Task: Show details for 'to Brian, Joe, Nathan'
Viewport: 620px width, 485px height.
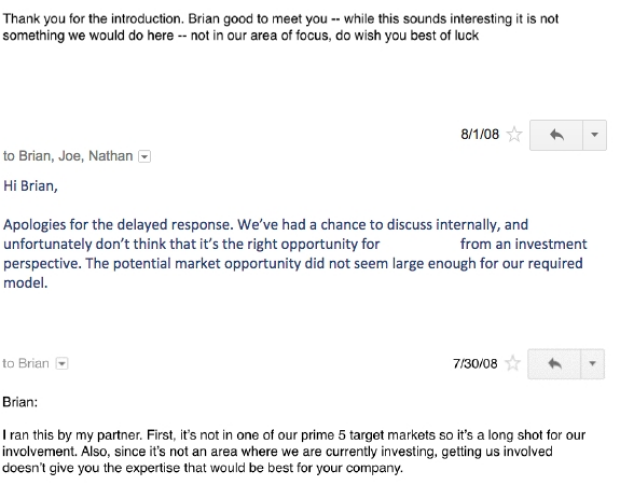Action: (144, 157)
